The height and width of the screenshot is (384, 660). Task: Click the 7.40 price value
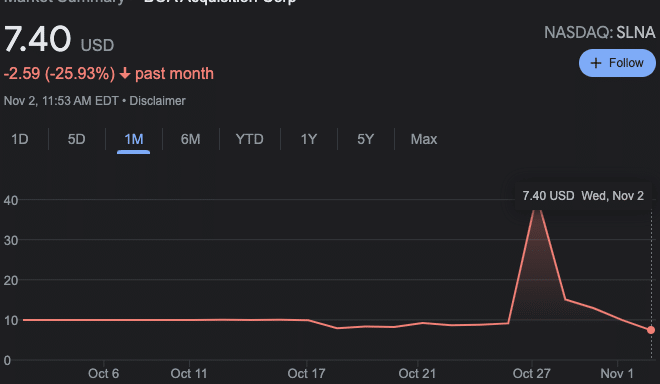[x=37, y=39]
